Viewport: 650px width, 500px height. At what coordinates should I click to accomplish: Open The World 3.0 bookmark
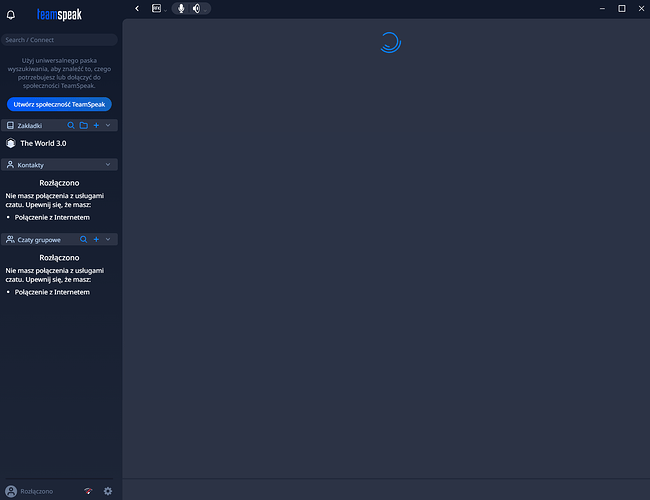click(x=59, y=143)
